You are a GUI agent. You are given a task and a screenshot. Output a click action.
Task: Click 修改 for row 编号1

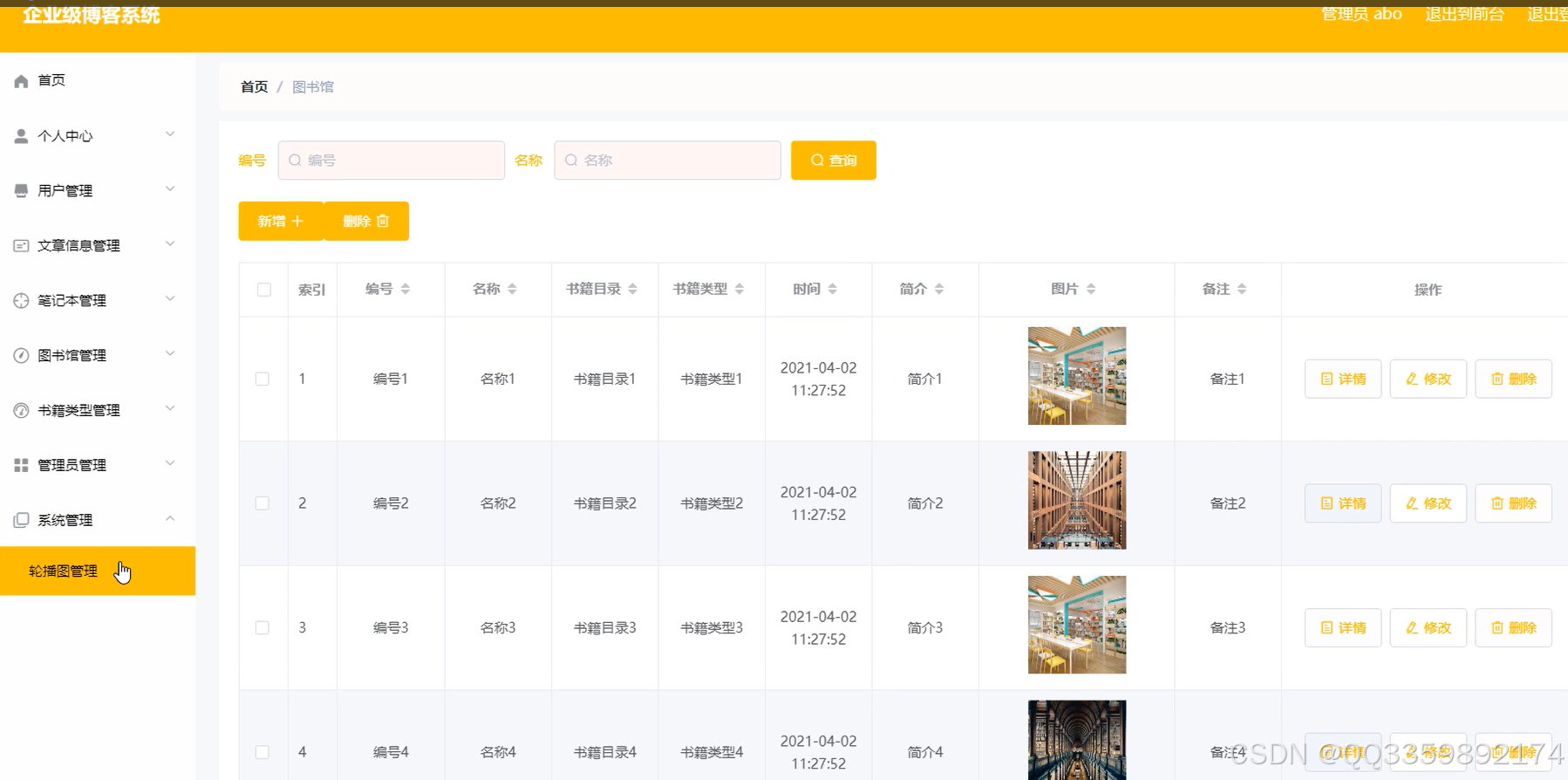pyautogui.click(x=1428, y=379)
